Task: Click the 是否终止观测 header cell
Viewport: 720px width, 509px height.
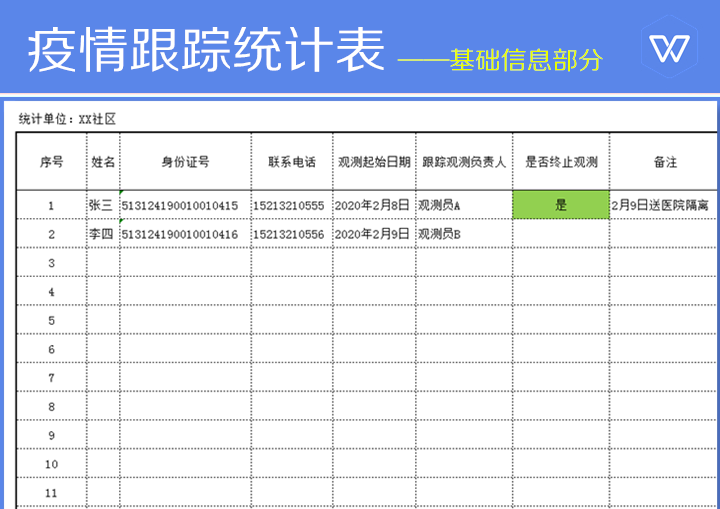Action: click(x=561, y=162)
